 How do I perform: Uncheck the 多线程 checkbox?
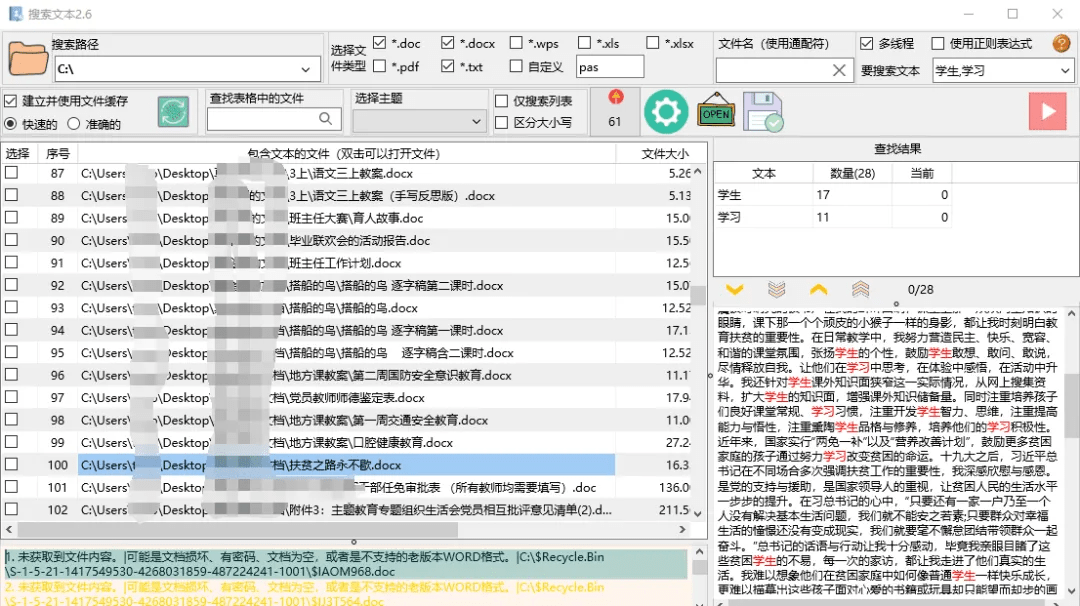(x=864, y=42)
